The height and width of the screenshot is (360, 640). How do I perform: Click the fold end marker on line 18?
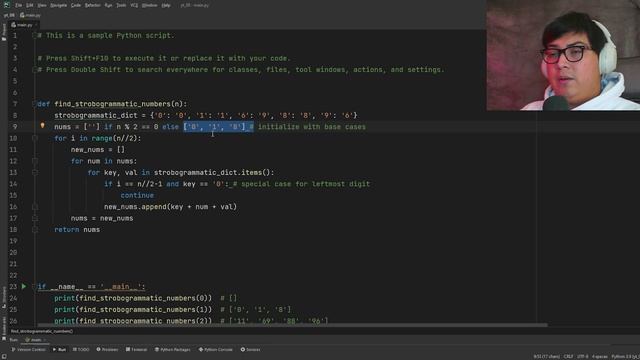35,230
